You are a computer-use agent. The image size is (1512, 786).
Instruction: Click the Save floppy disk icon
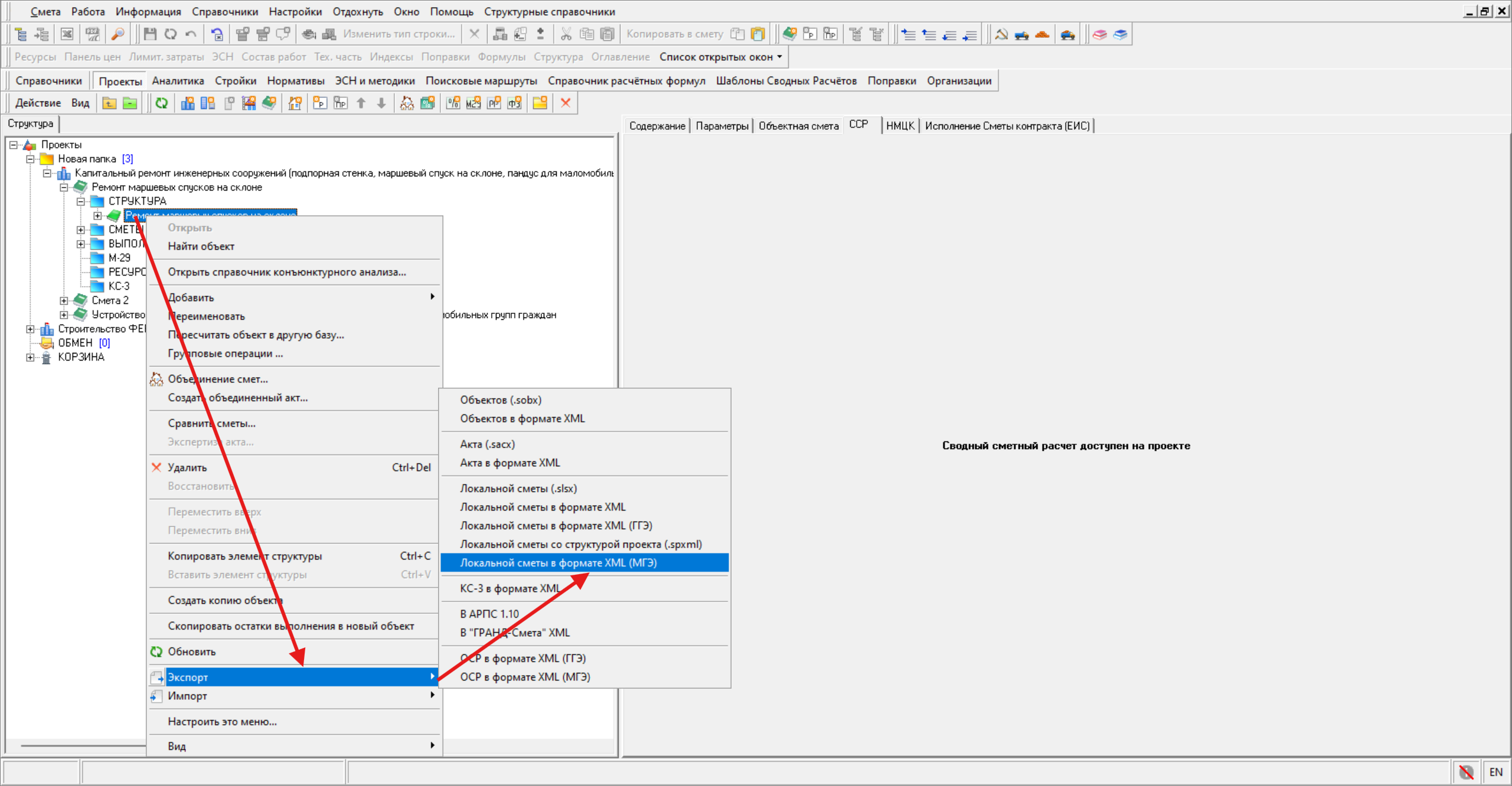[150, 34]
